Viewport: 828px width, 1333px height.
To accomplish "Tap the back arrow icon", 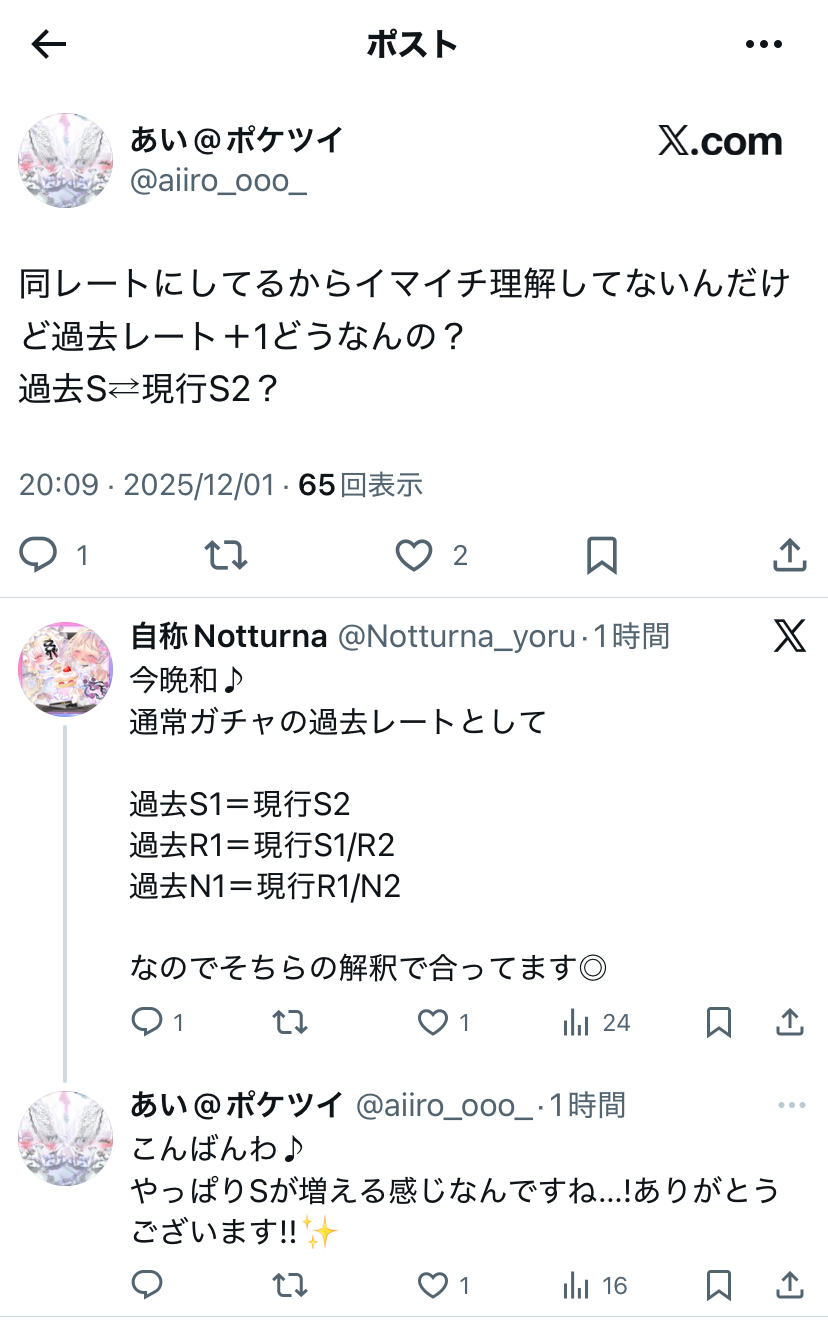I will [x=49, y=44].
